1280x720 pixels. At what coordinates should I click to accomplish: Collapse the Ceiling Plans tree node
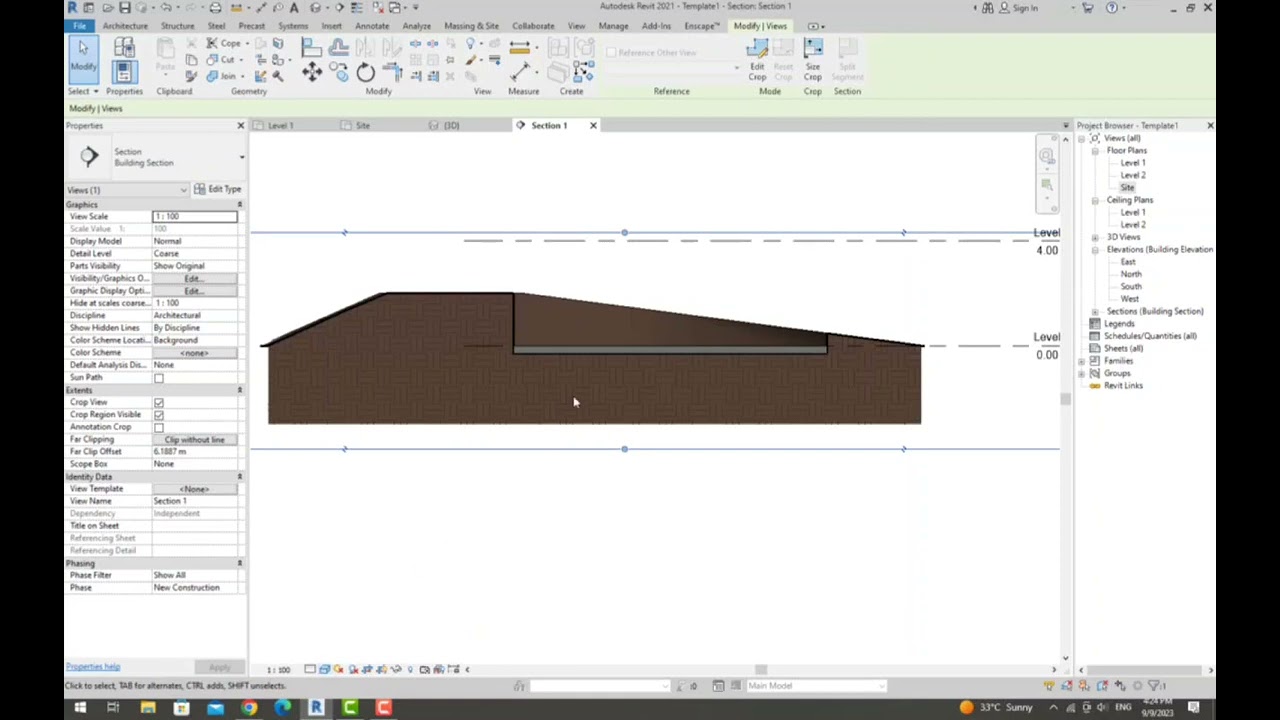(x=1095, y=200)
